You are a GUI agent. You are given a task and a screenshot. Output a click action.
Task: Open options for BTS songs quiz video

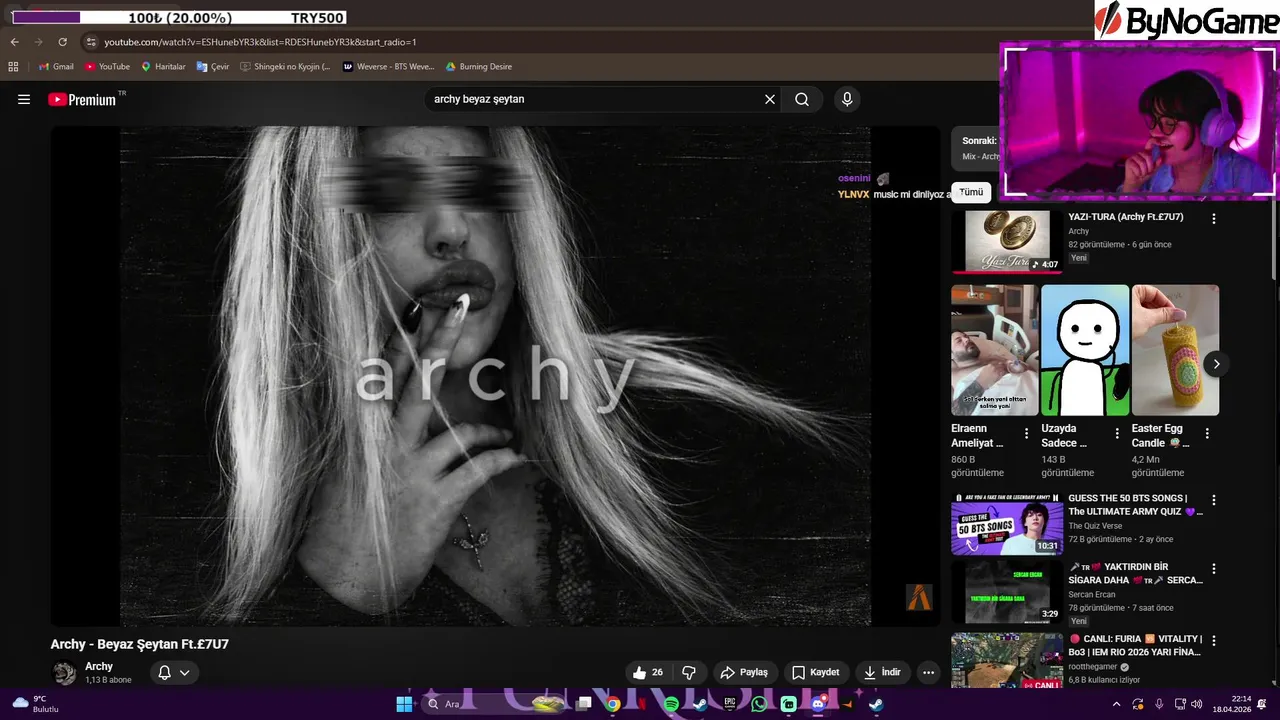click(x=1214, y=499)
